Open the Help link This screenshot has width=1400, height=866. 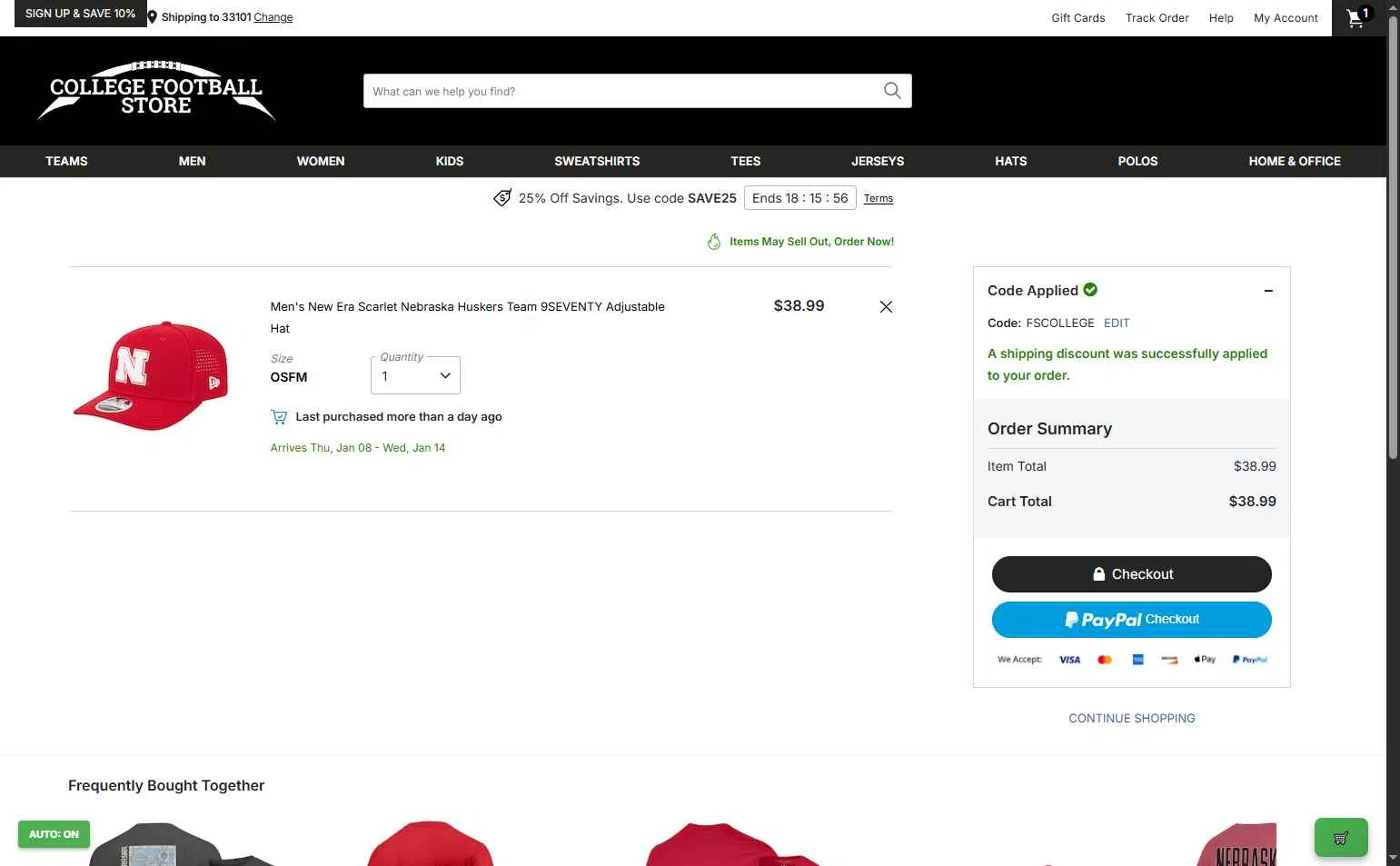click(x=1221, y=18)
